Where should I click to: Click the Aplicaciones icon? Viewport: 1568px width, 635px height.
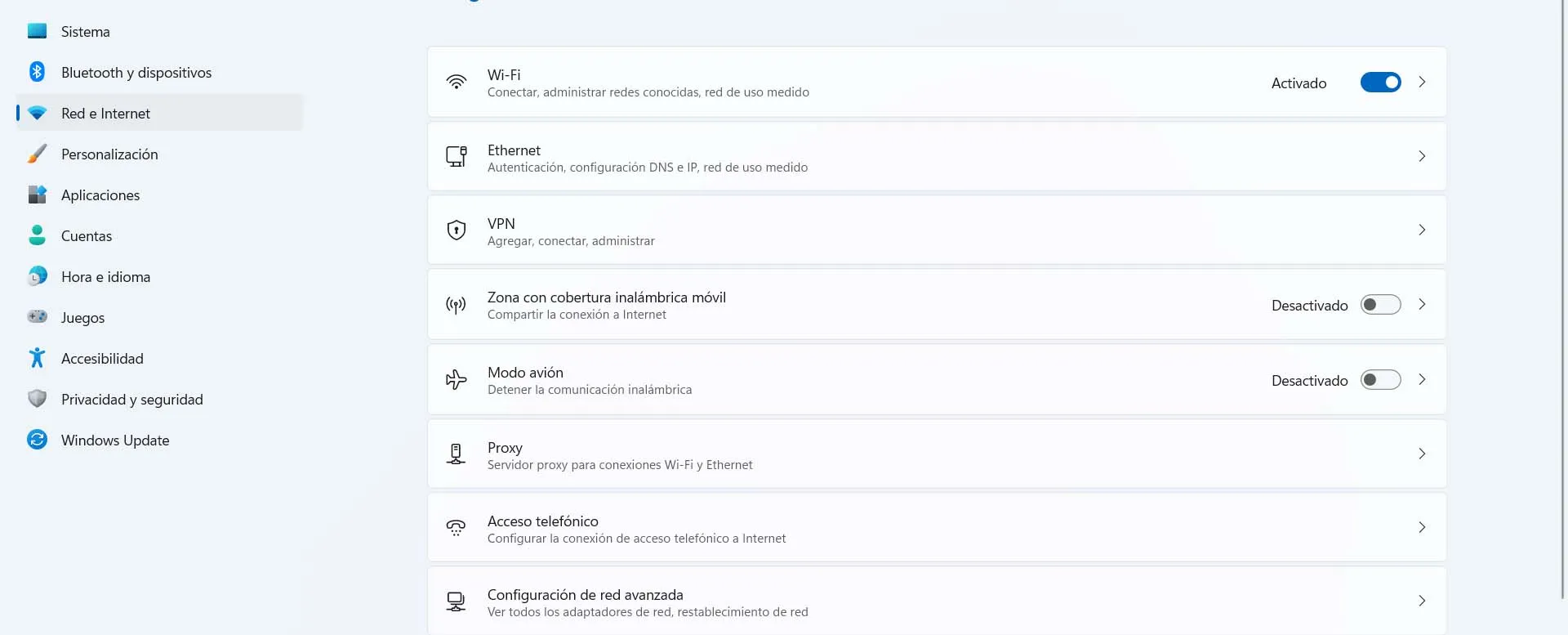(38, 195)
